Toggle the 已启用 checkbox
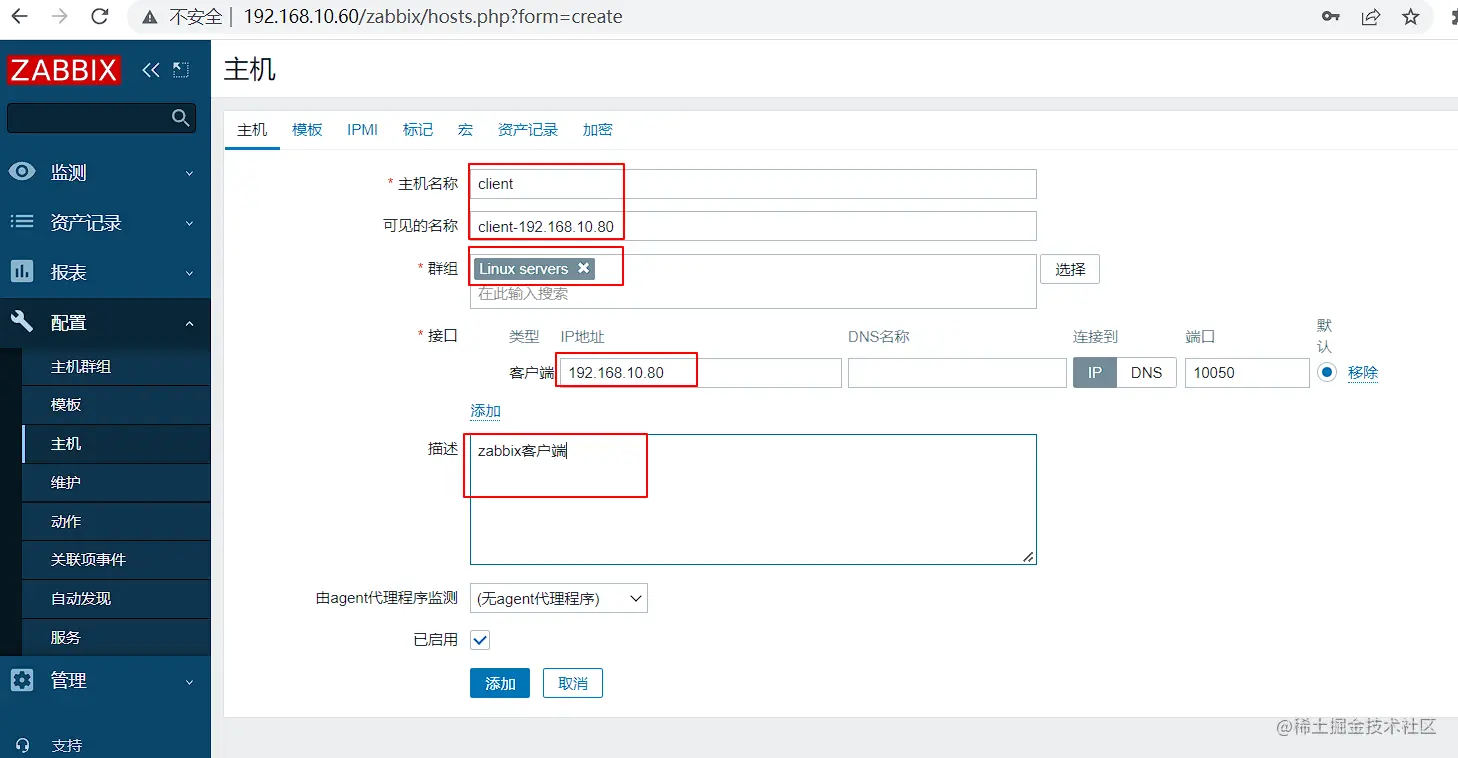The image size is (1458, 758). pos(480,640)
